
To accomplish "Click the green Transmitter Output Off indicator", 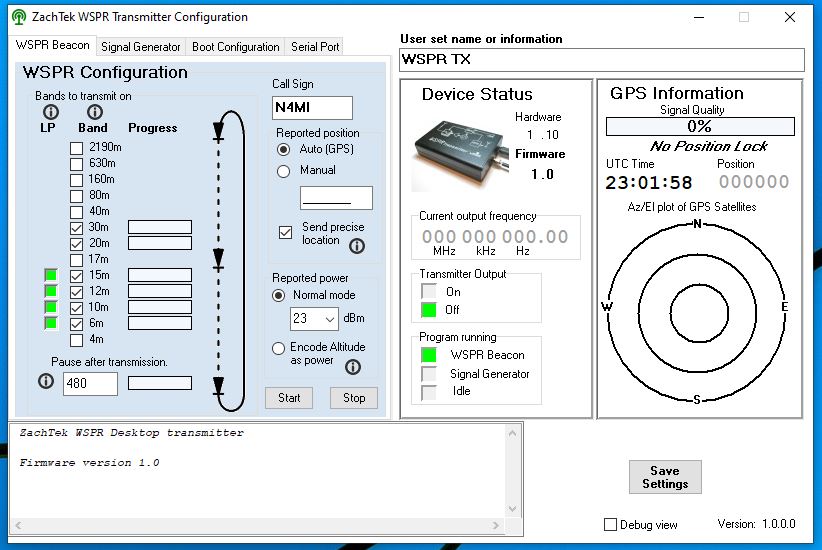I will click(429, 310).
